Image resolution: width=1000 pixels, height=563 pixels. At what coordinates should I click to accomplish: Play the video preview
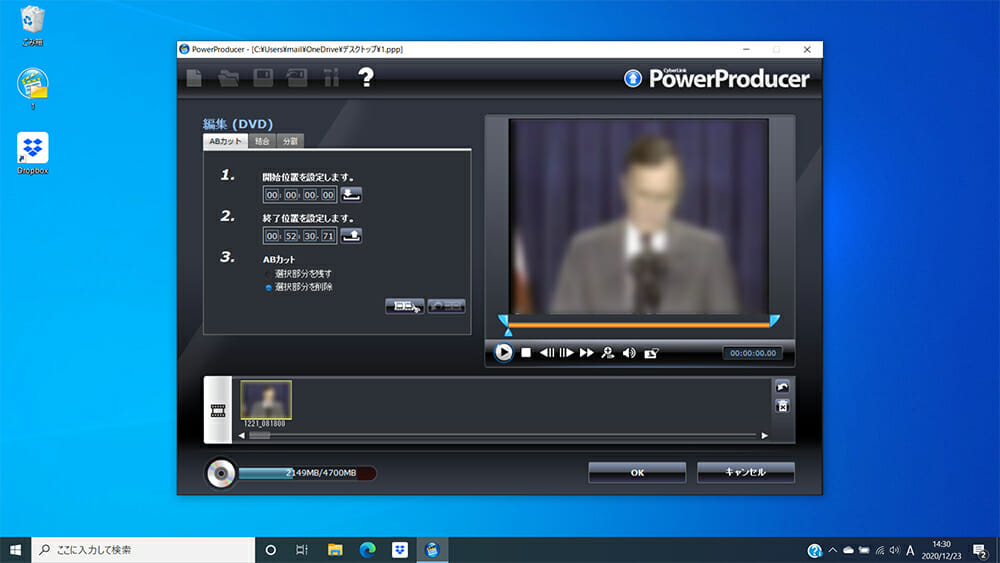click(x=503, y=352)
